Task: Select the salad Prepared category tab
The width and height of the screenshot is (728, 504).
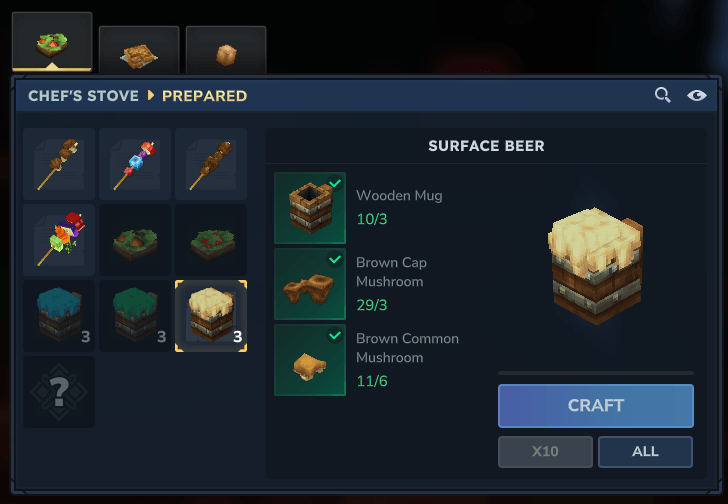Action: click(52, 42)
